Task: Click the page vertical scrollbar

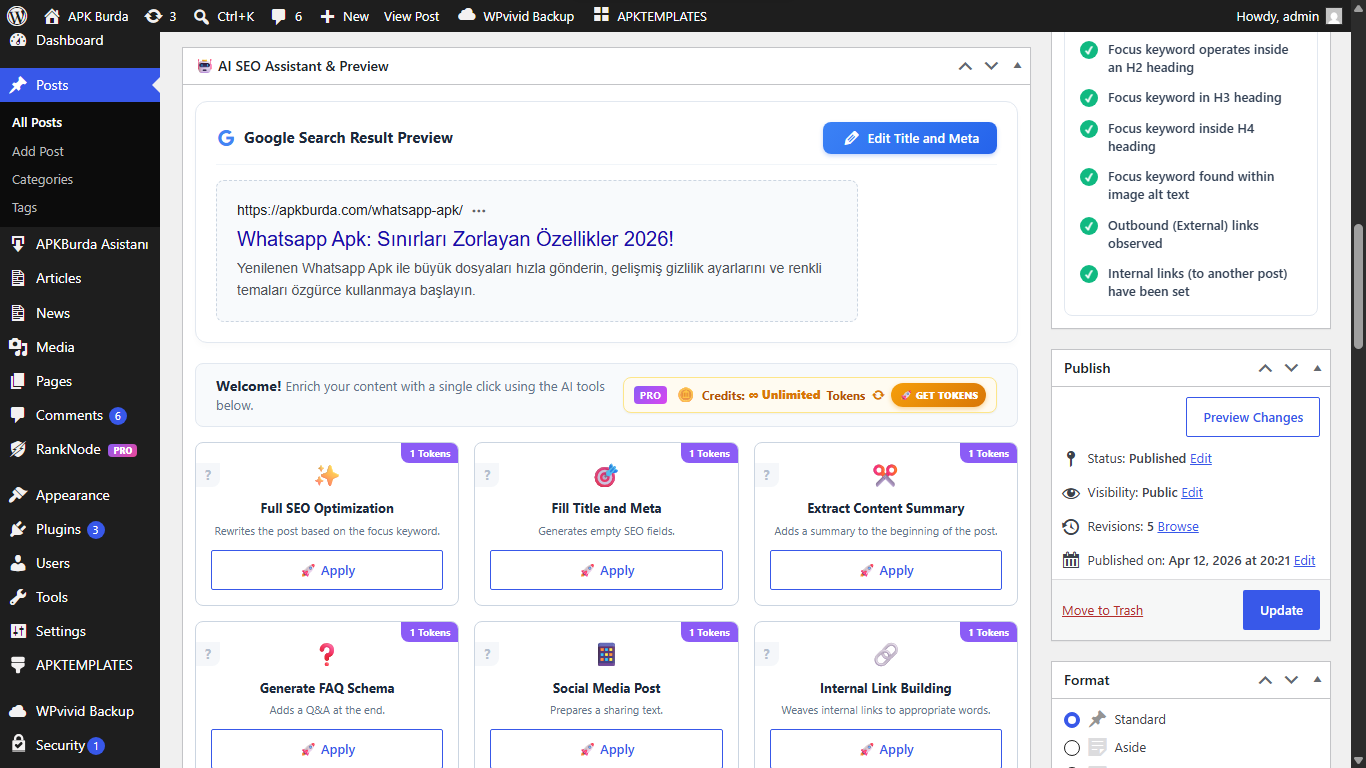Action: coord(1358,286)
